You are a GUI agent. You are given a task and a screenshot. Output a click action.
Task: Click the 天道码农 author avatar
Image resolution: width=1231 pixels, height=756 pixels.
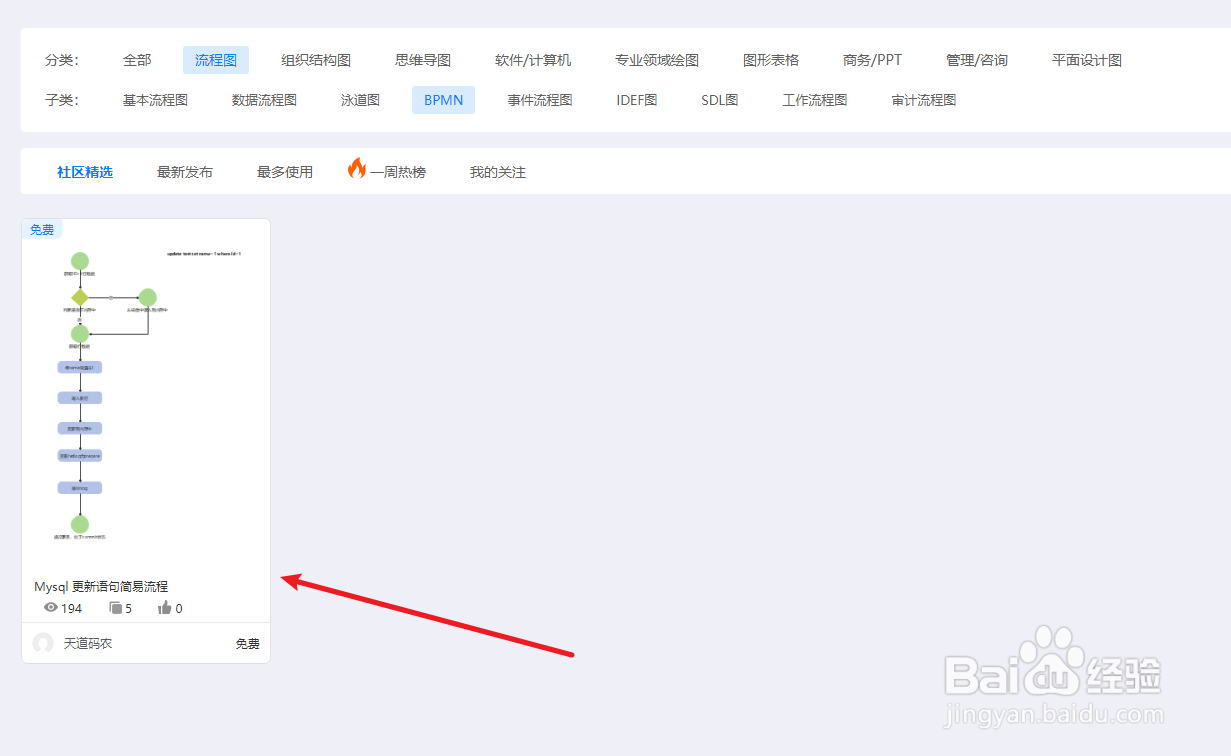click(x=42, y=643)
